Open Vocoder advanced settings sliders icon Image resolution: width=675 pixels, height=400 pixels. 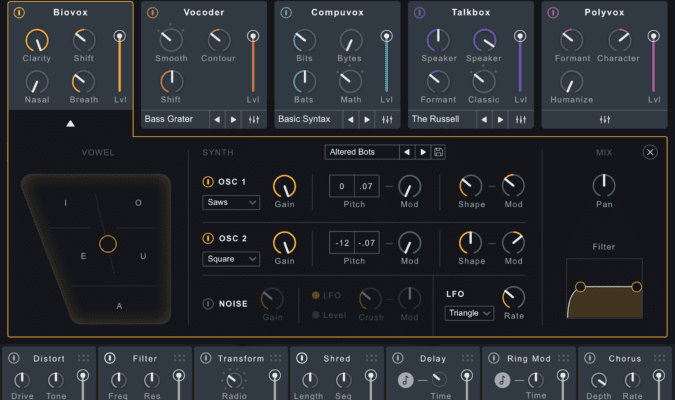(x=252, y=119)
